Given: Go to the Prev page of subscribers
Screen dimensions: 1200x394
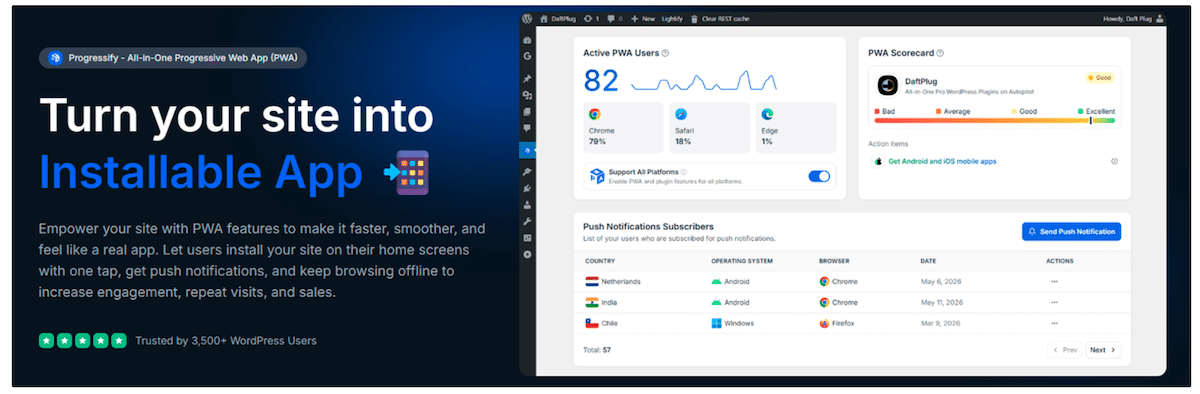Looking at the screenshot, I should [1065, 350].
